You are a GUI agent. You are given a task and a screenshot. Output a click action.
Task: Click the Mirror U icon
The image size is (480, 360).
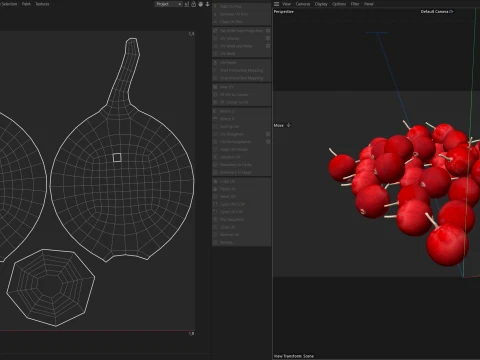pos(215,111)
